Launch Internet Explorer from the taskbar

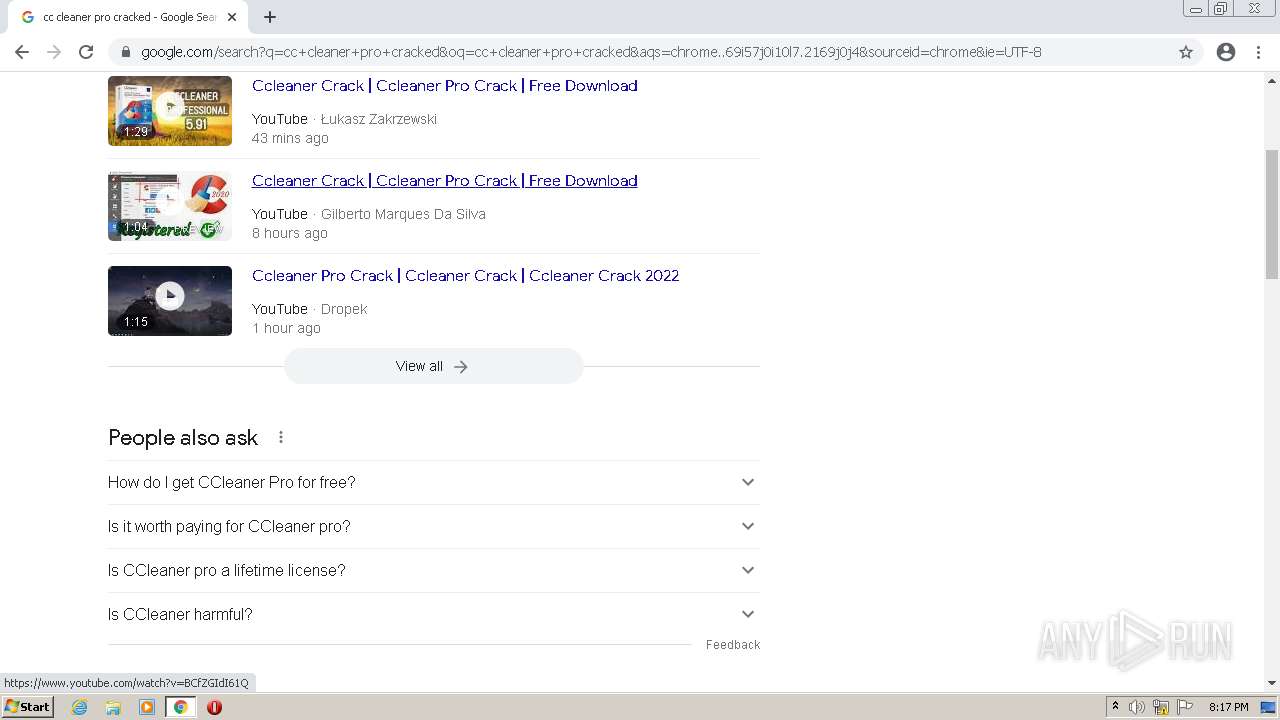pyautogui.click(x=79, y=707)
